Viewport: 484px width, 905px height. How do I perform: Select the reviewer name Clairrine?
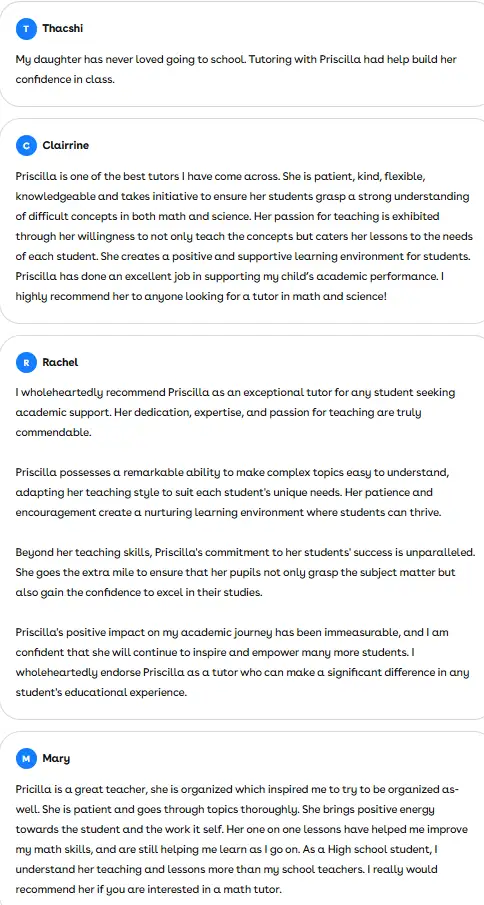(x=66, y=145)
